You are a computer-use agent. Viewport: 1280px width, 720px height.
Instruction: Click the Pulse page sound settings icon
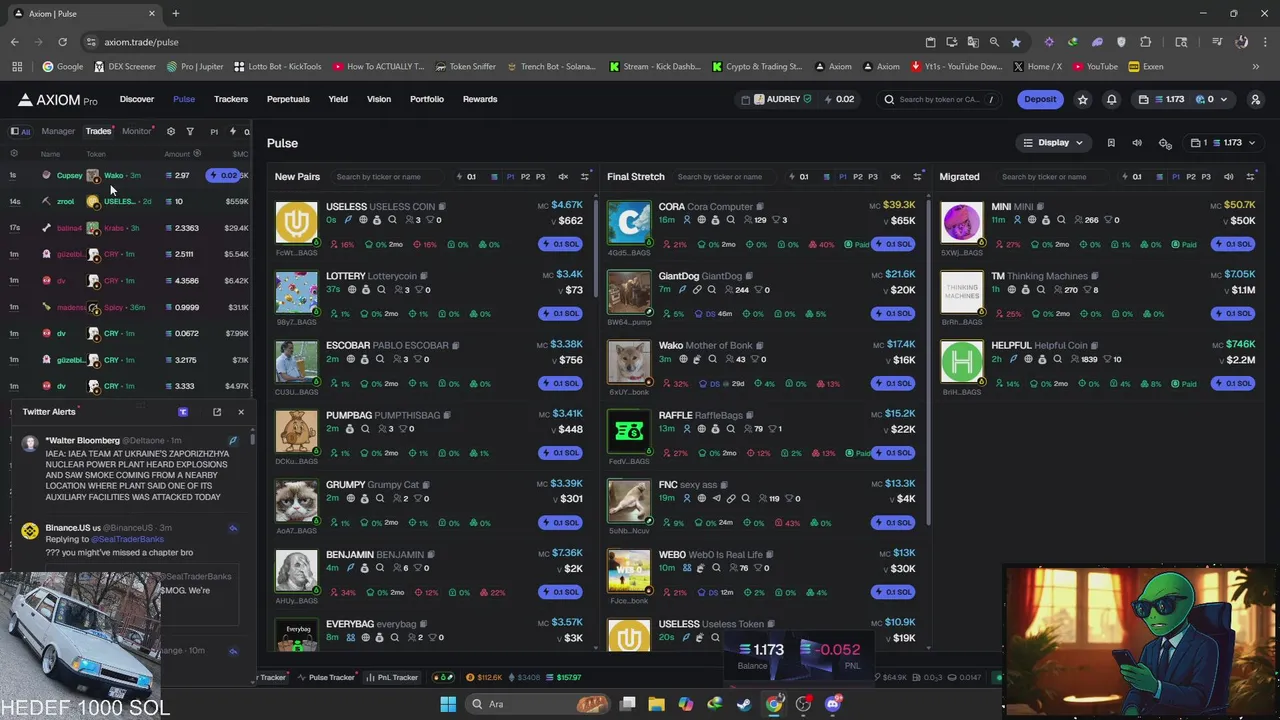pyautogui.click(x=1137, y=143)
